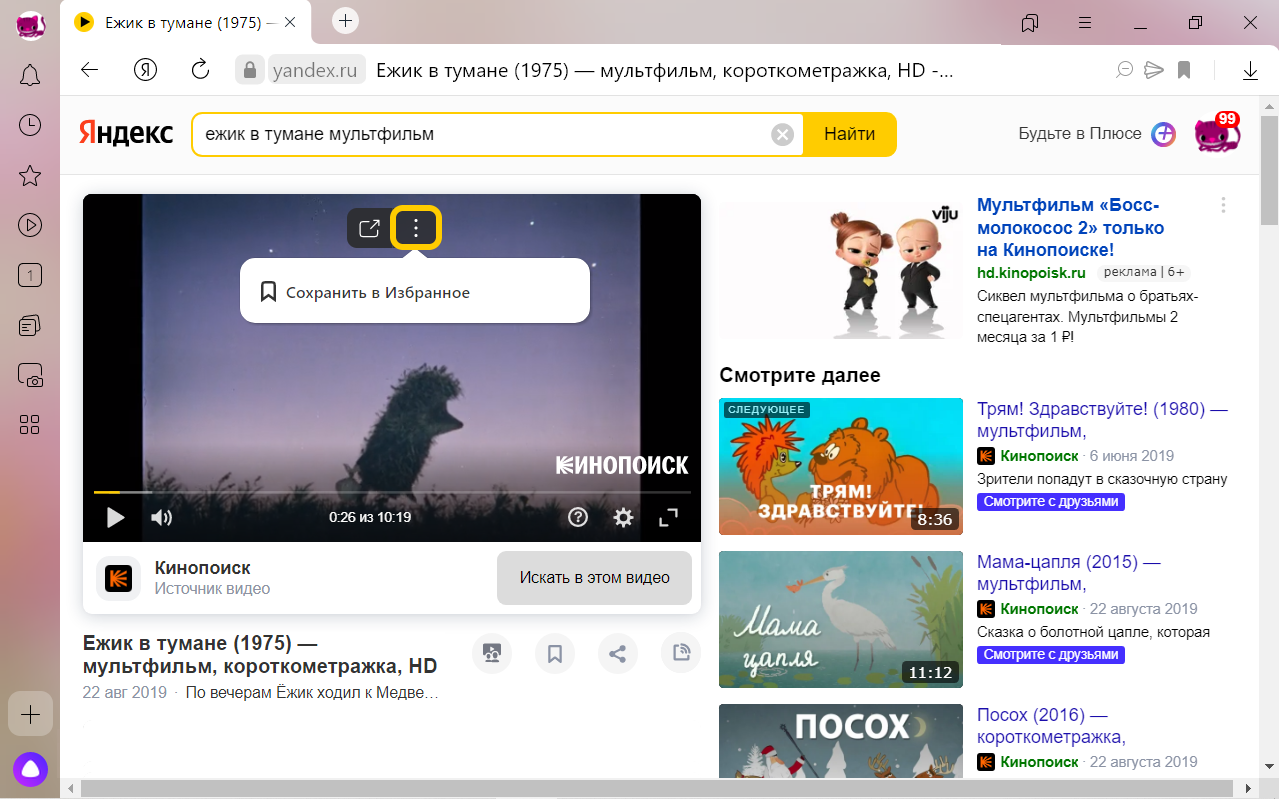Bookmark this page in address bar
The image size is (1279, 799).
coord(1184,70)
